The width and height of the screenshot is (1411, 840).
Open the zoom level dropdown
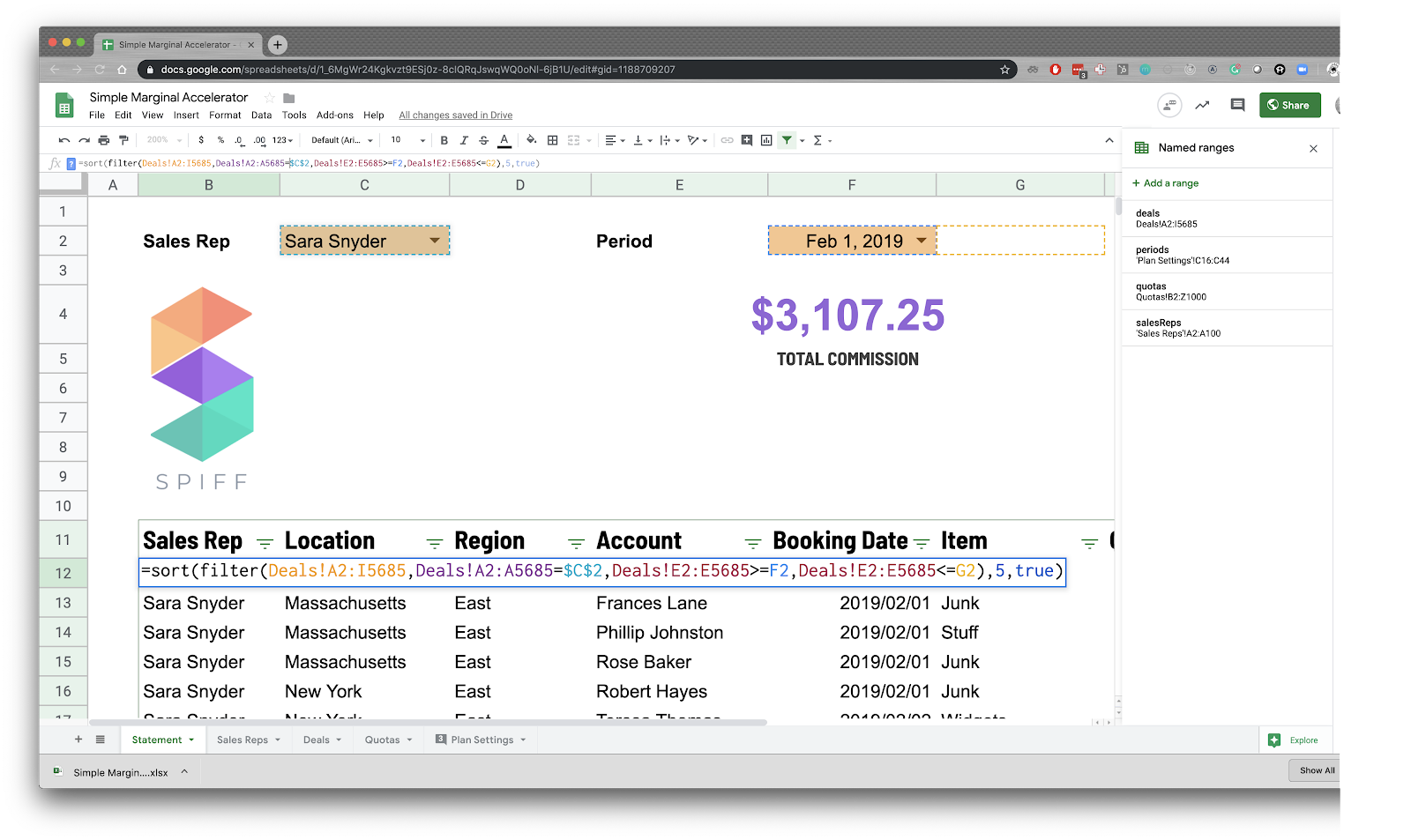164,140
